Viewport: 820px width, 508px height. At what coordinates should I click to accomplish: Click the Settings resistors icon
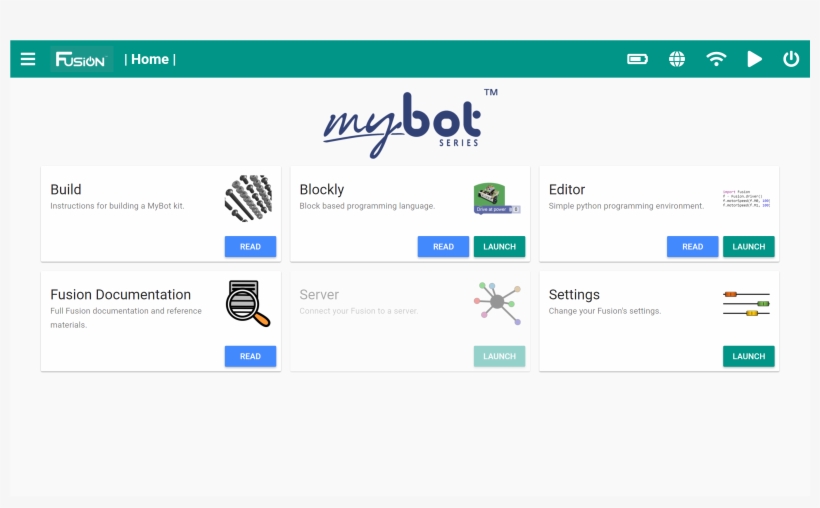(746, 303)
